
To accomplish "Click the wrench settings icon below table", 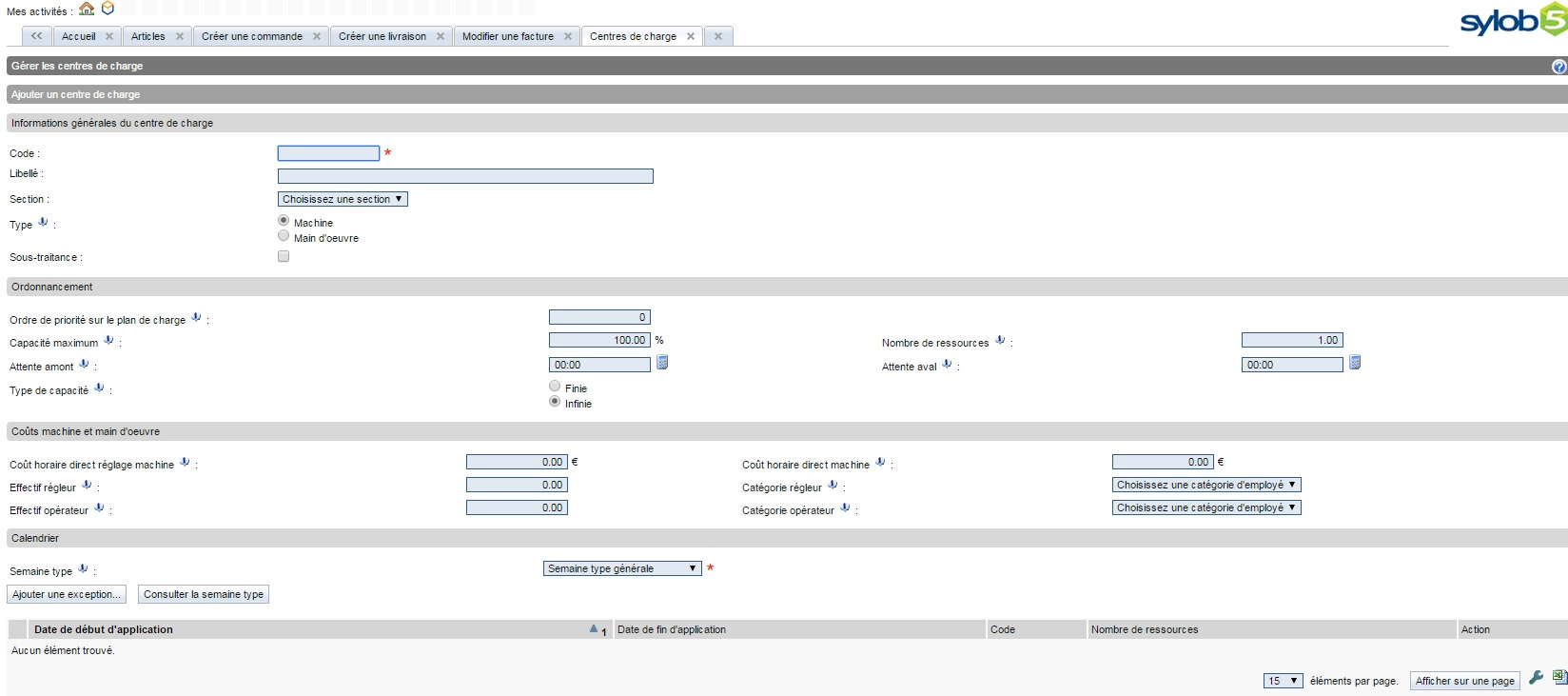I will click(x=1536, y=678).
